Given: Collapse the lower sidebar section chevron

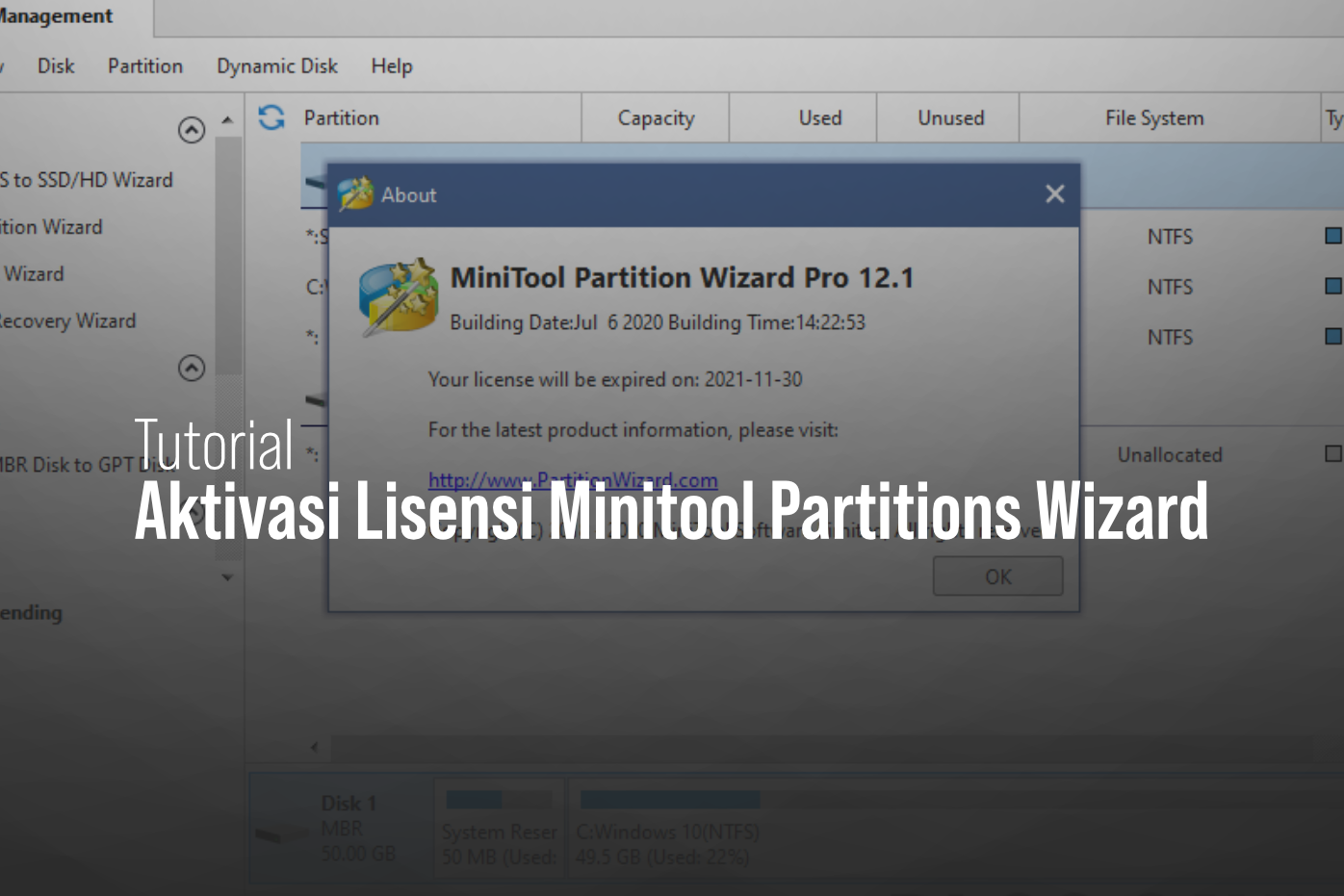Looking at the screenshot, I should tap(192, 368).
